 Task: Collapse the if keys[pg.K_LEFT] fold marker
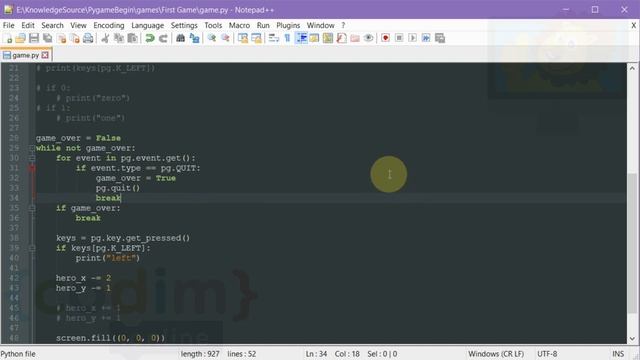(32, 248)
